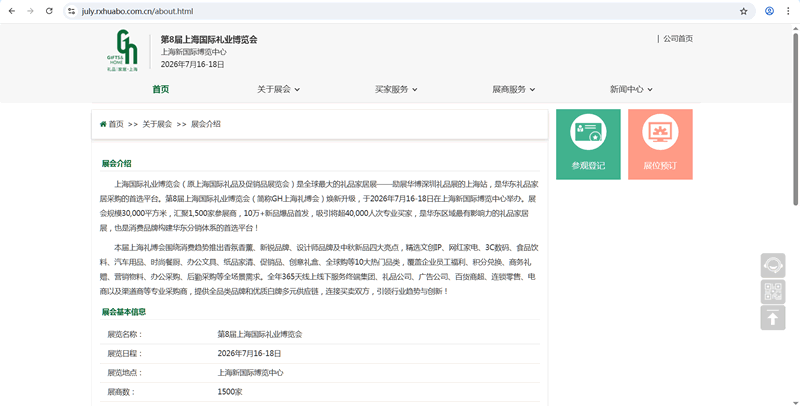Open the browser three-dot menu
This screenshot has height=406, width=800.
point(789,11)
